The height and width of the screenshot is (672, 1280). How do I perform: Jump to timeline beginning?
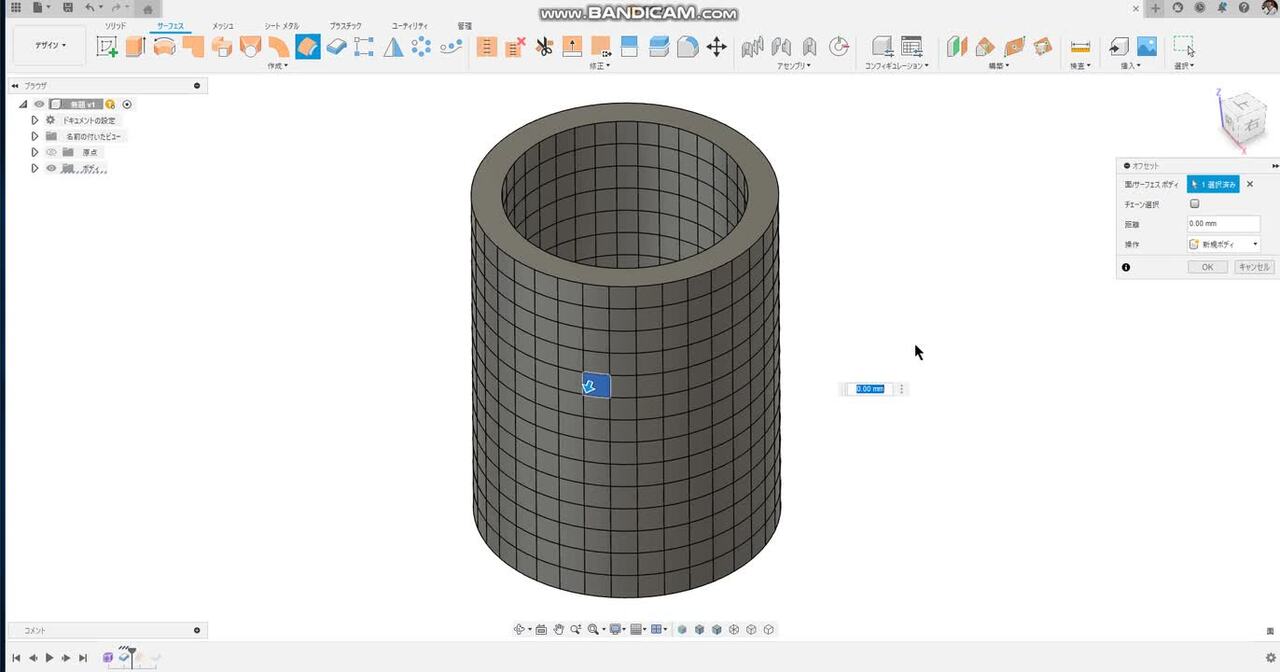click(x=16, y=657)
